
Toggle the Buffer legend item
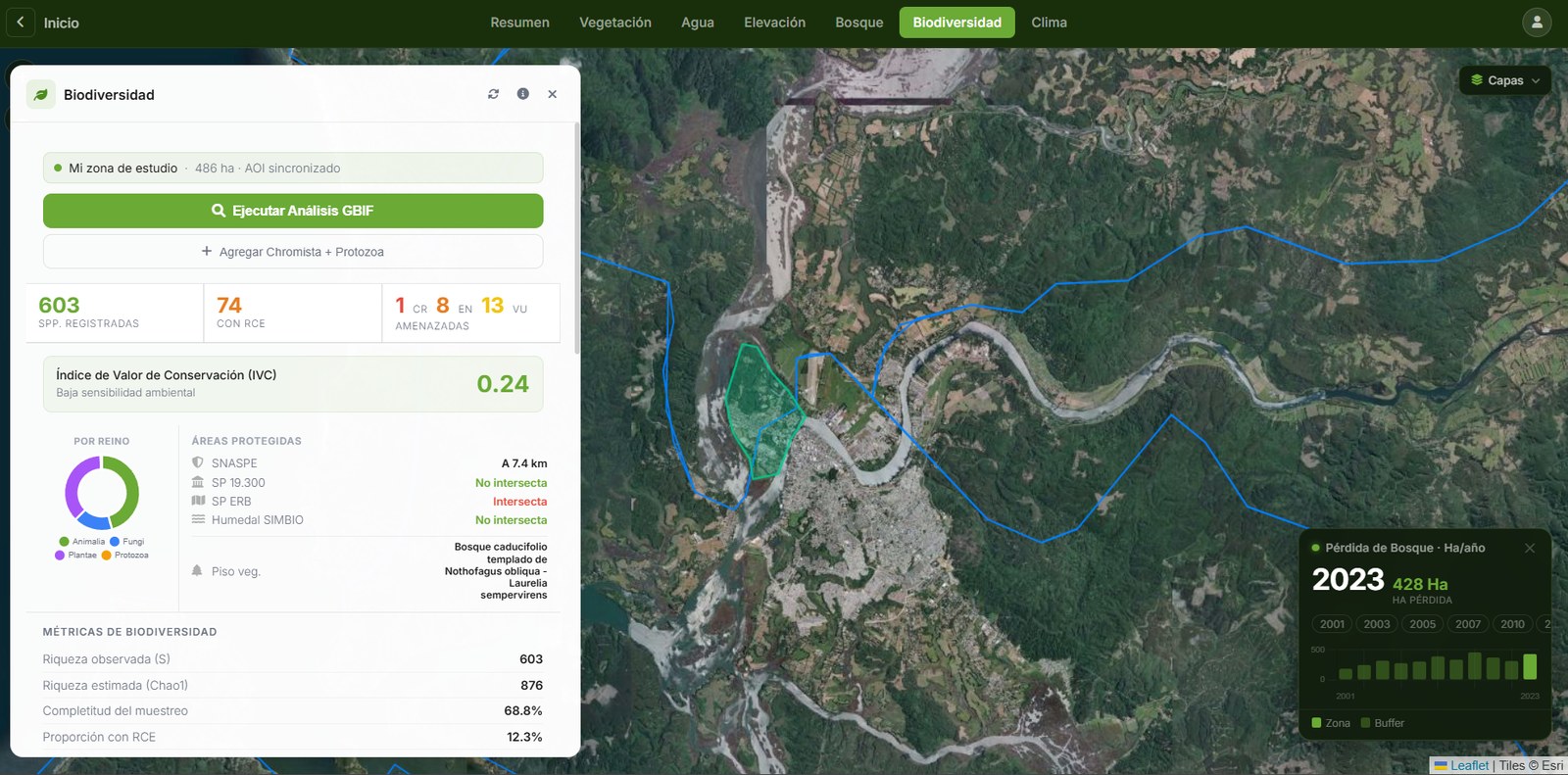pyautogui.click(x=1382, y=723)
